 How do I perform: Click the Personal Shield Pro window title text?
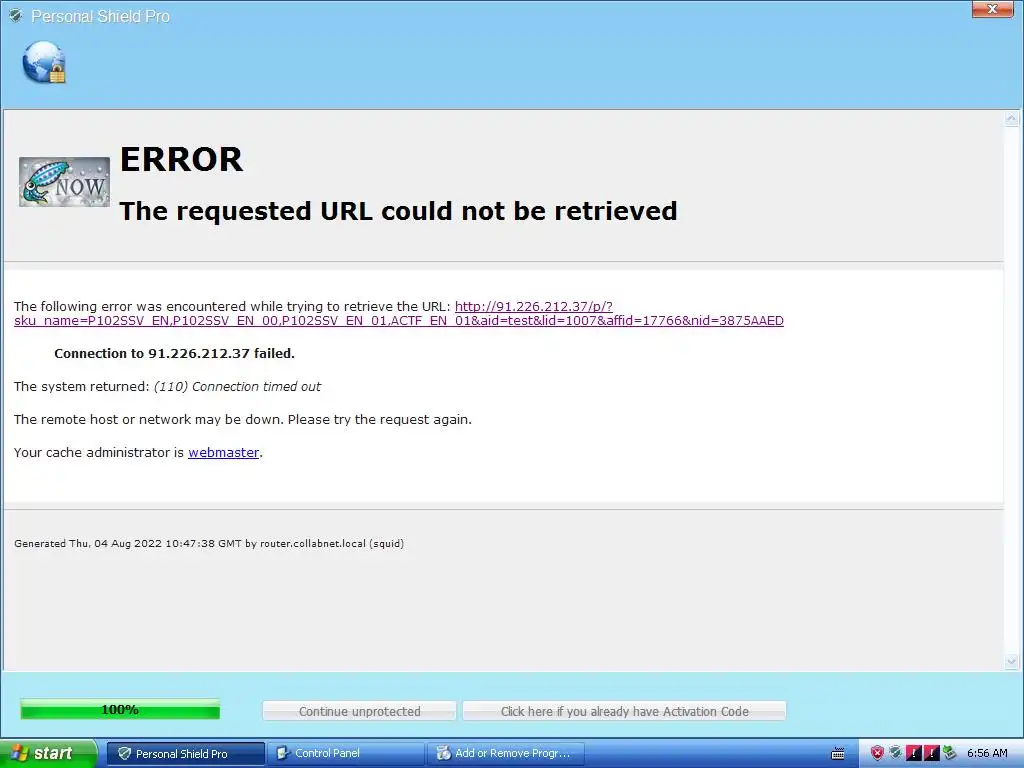pyautogui.click(x=101, y=16)
